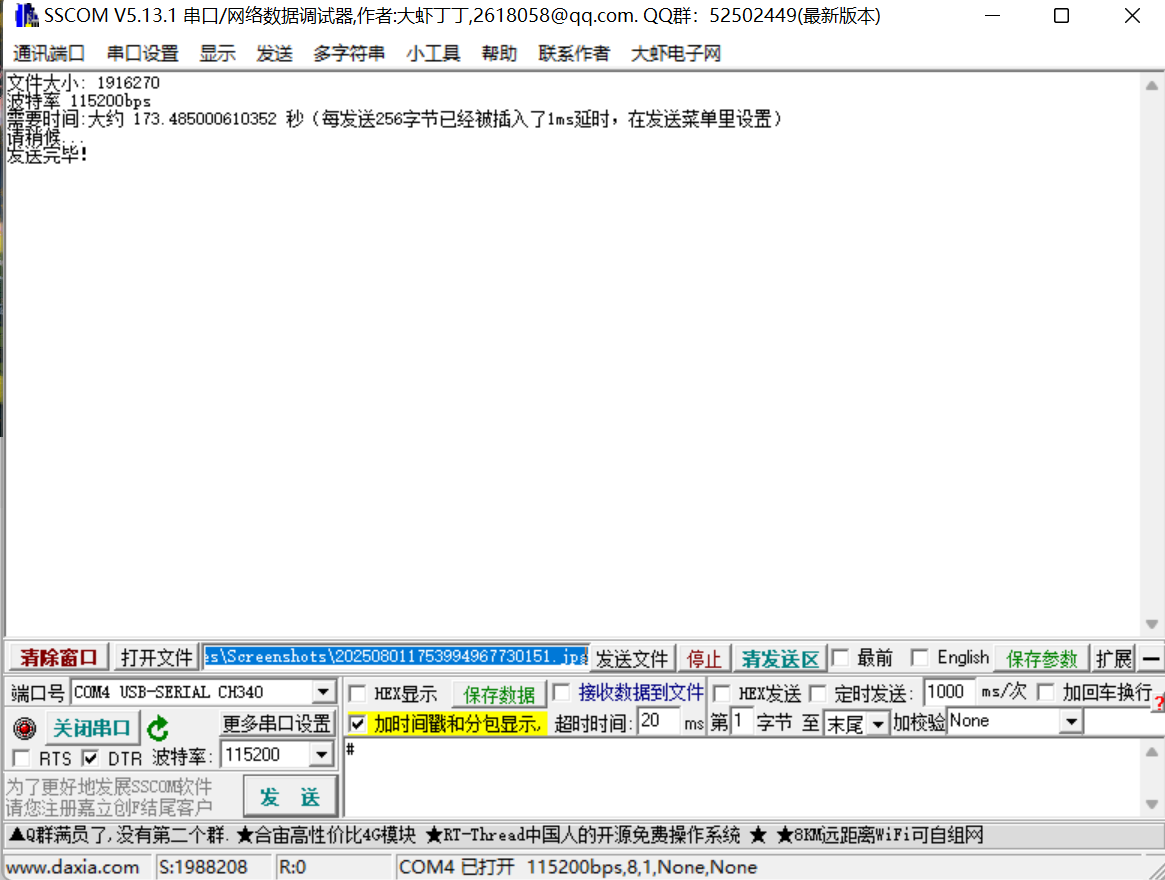
Task: Click the 清除窗口 button
Action: [59, 658]
